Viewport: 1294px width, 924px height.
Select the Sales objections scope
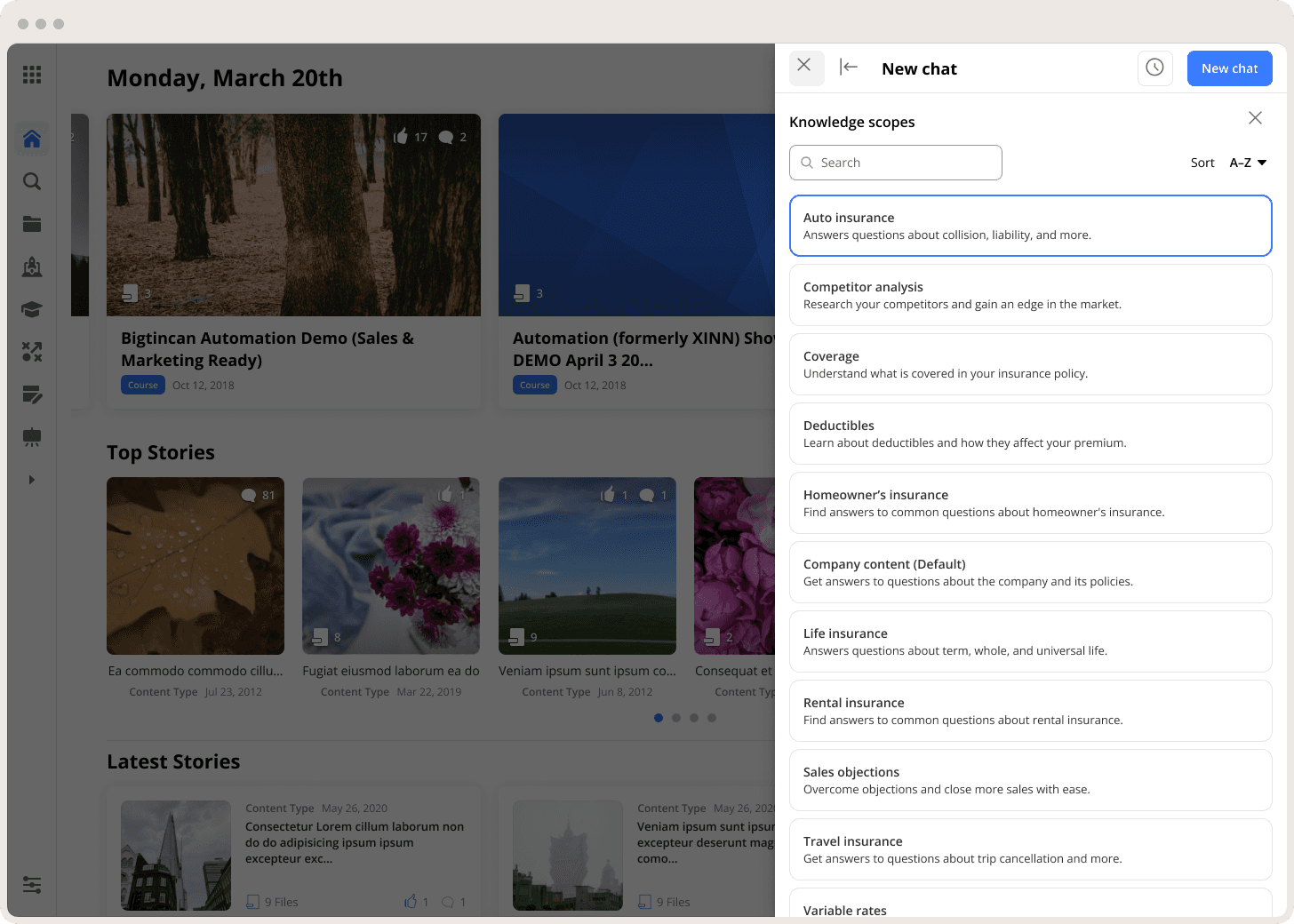pos(1031,780)
